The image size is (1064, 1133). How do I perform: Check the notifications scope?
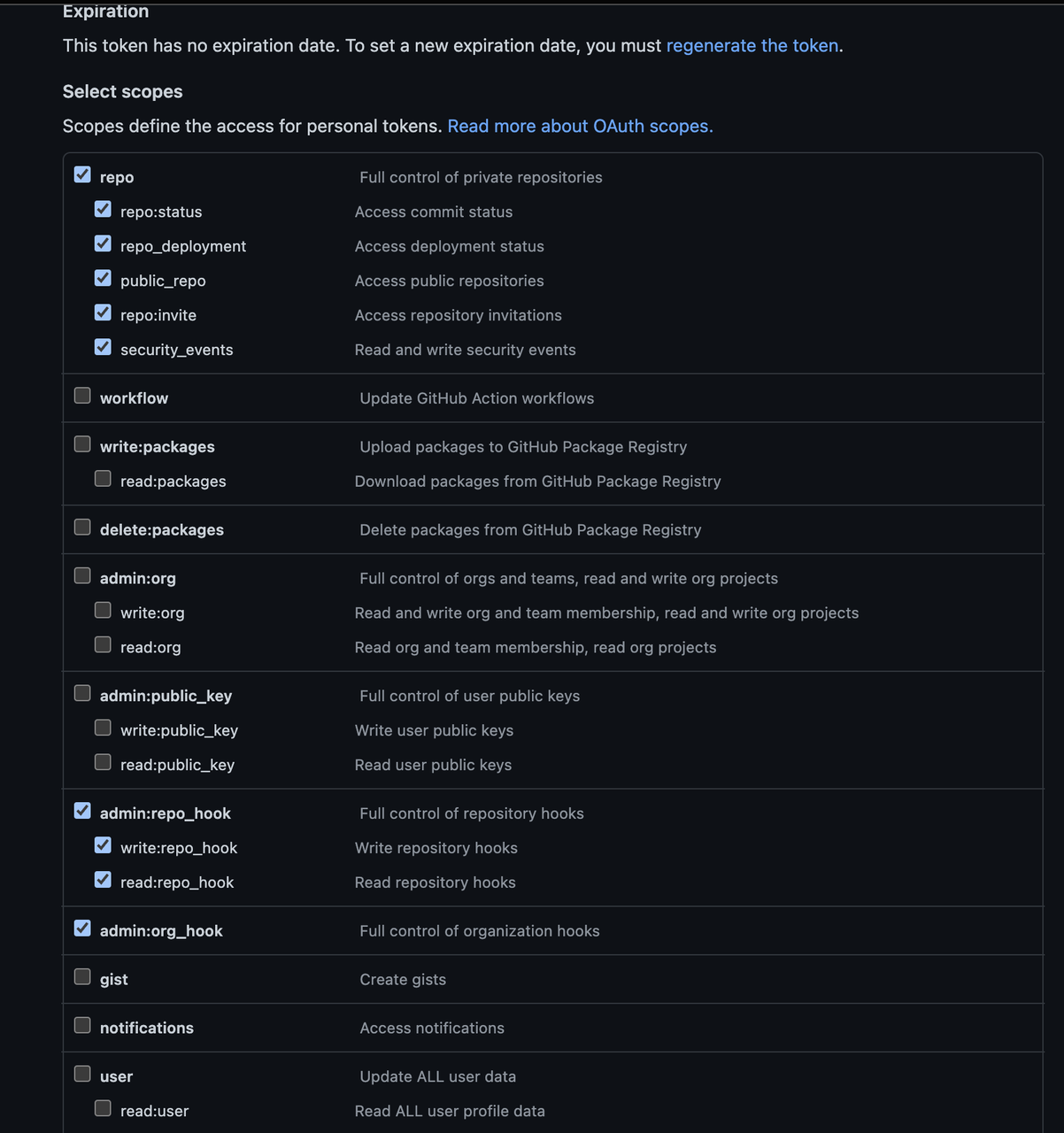(x=82, y=1026)
